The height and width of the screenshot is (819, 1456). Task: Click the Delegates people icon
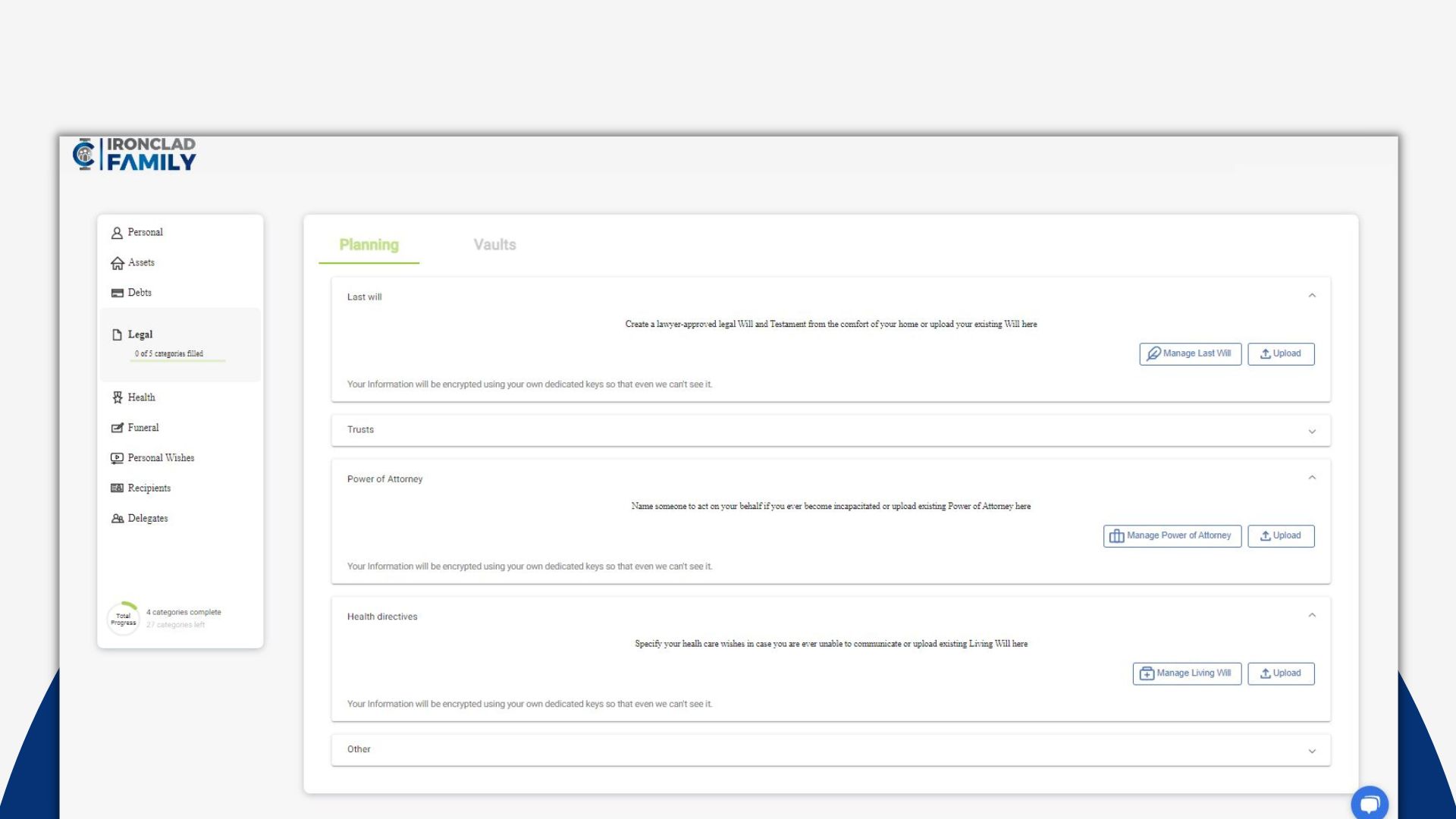[117, 519]
